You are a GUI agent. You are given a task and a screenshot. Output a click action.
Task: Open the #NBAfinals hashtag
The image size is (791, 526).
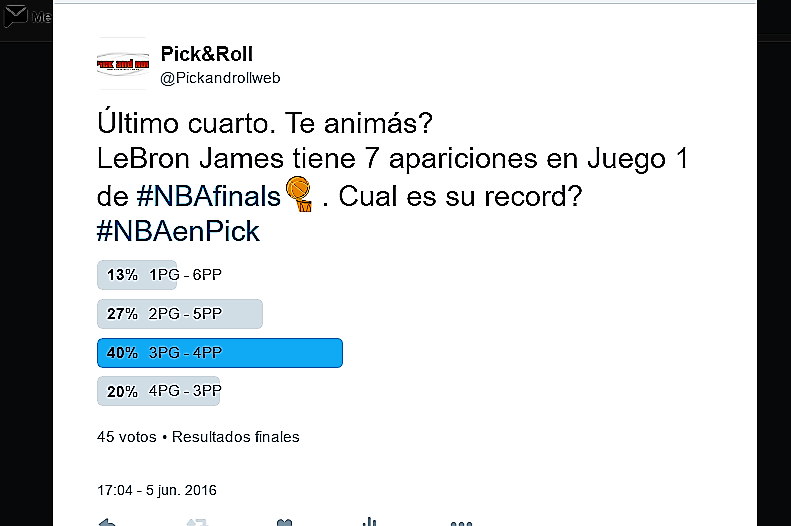tap(189, 195)
